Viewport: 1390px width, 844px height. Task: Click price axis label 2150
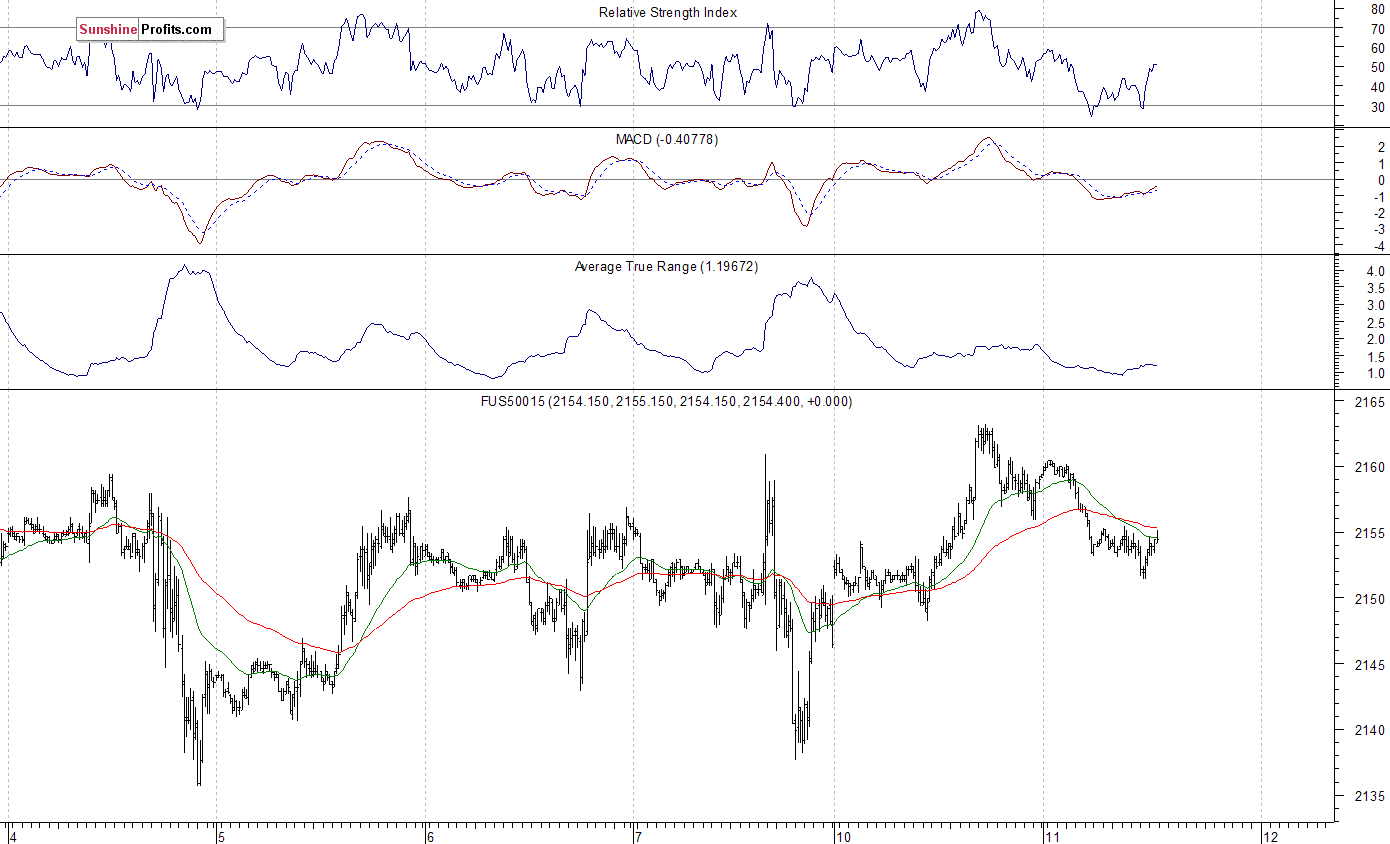coord(1371,599)
